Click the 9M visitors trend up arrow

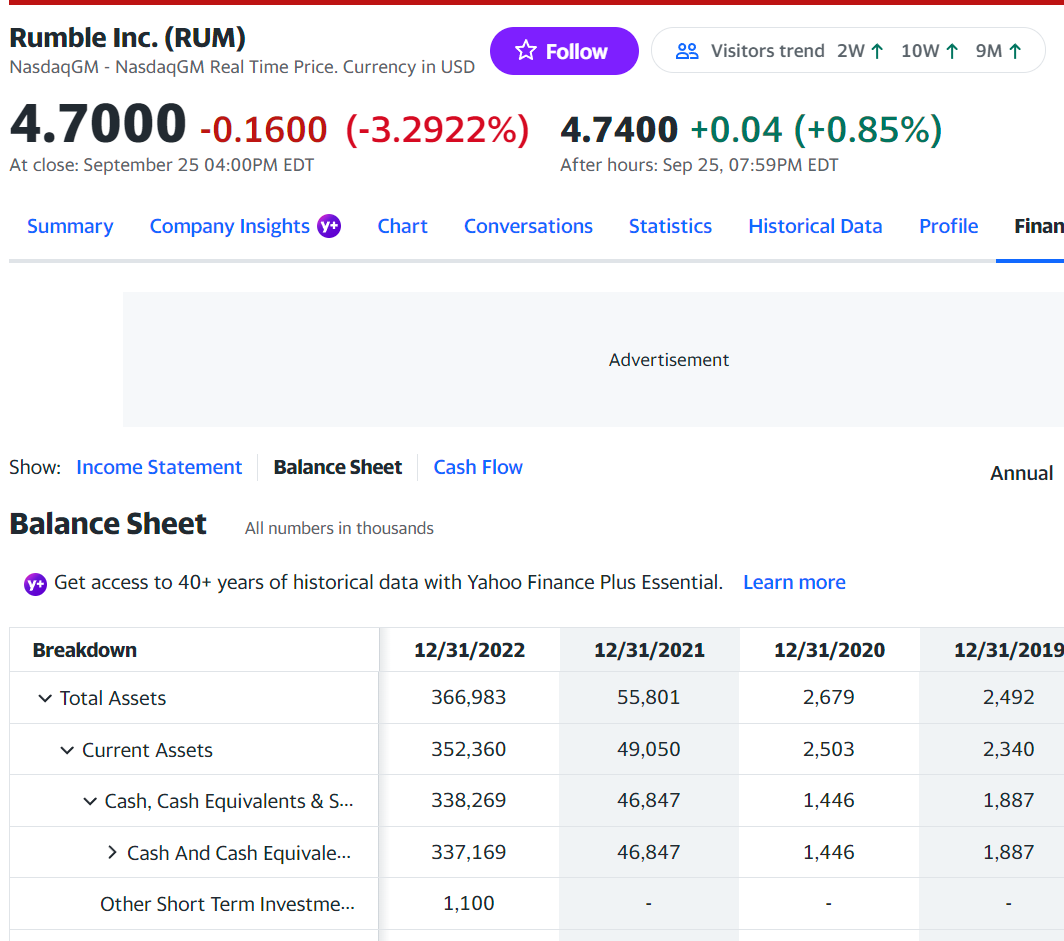(x=1015, y=51)
